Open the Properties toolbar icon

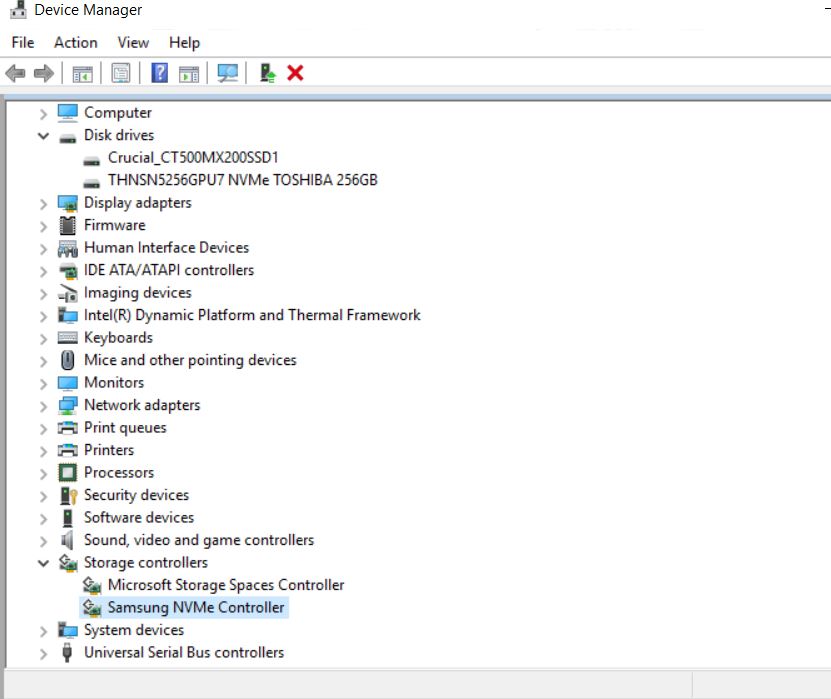coord(121,73)
